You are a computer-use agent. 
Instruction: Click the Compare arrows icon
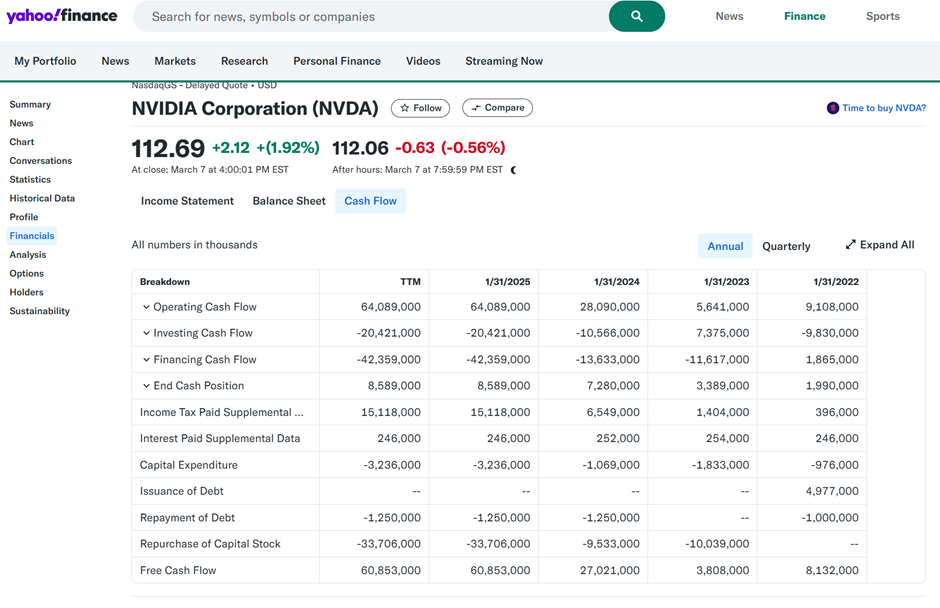pyautogui.click(x=476, y=108)
